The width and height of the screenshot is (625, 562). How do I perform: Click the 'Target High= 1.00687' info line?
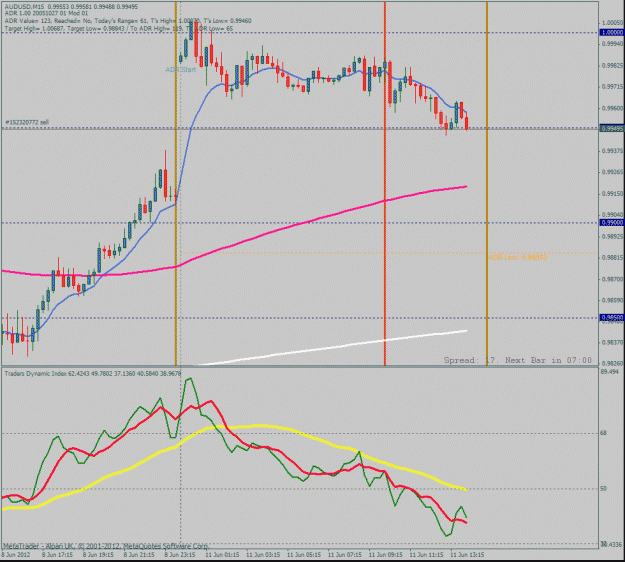click(119, 29)
